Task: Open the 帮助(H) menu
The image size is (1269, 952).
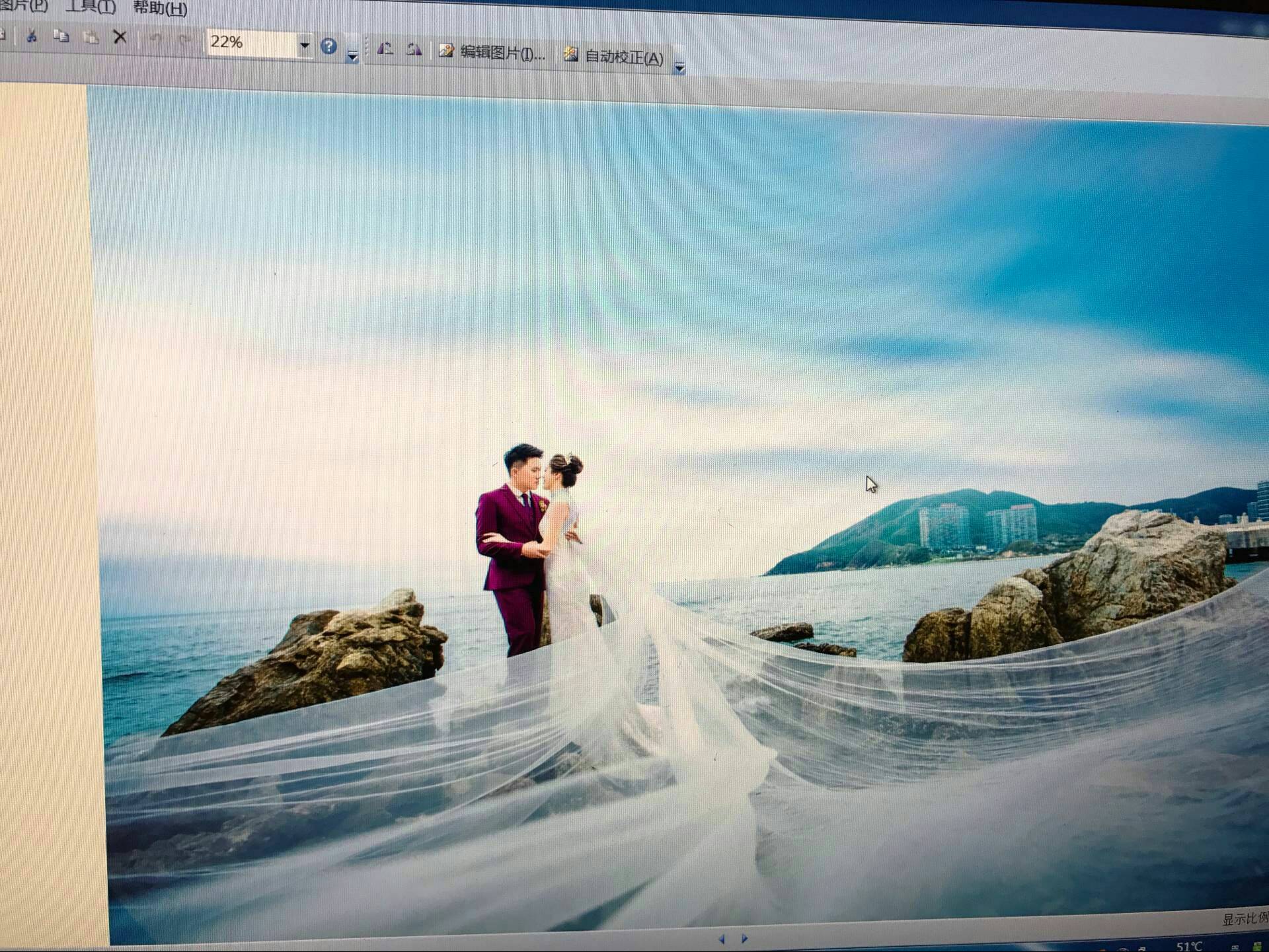Action: tap(161, 9)
